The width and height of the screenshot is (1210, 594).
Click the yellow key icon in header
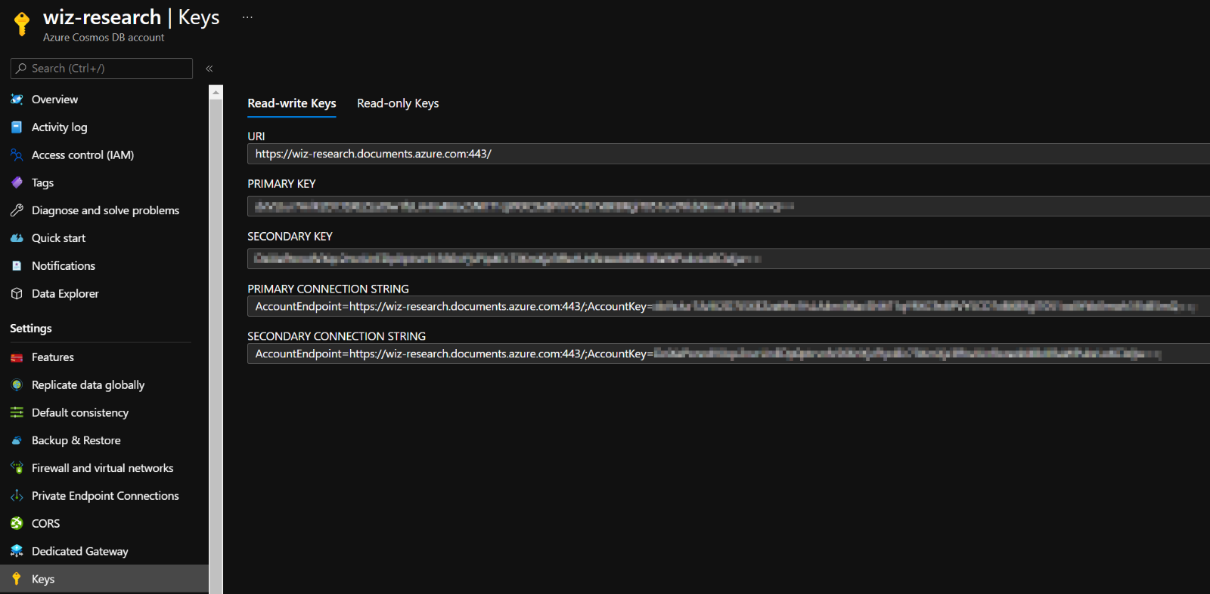click(21, 25)
